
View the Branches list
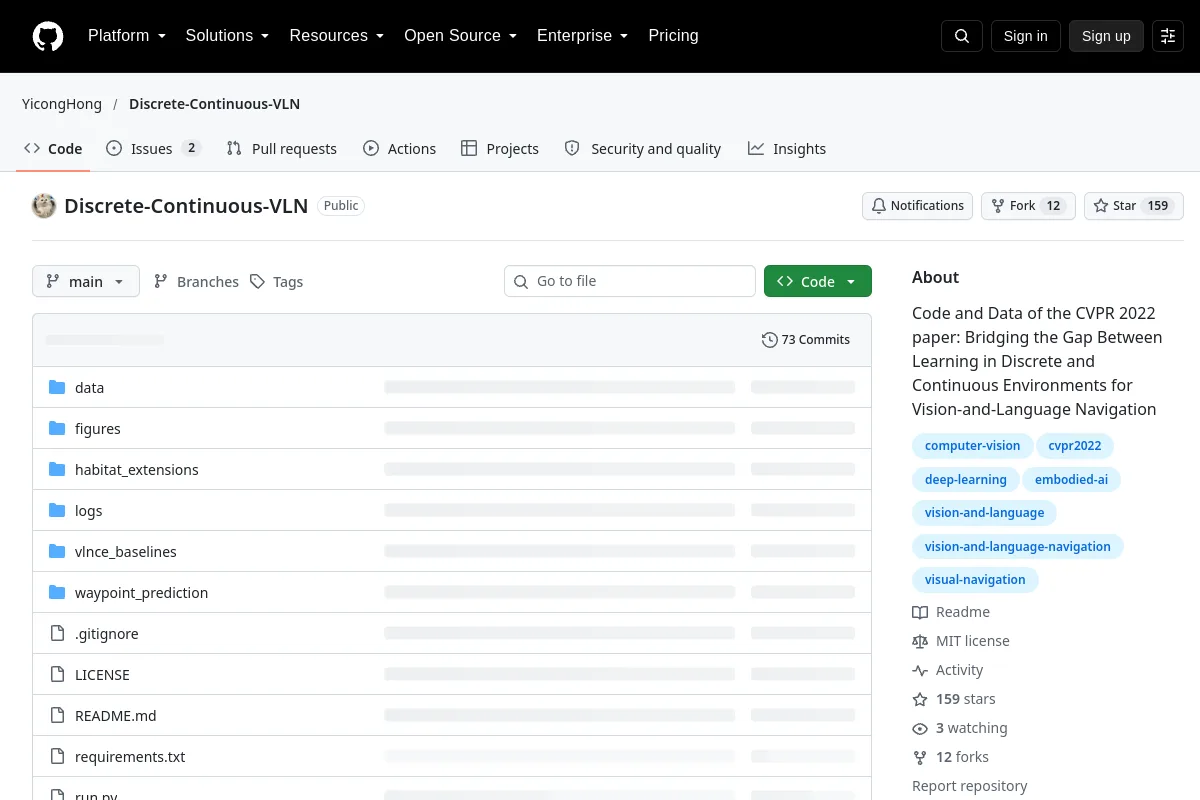point(196,282)
